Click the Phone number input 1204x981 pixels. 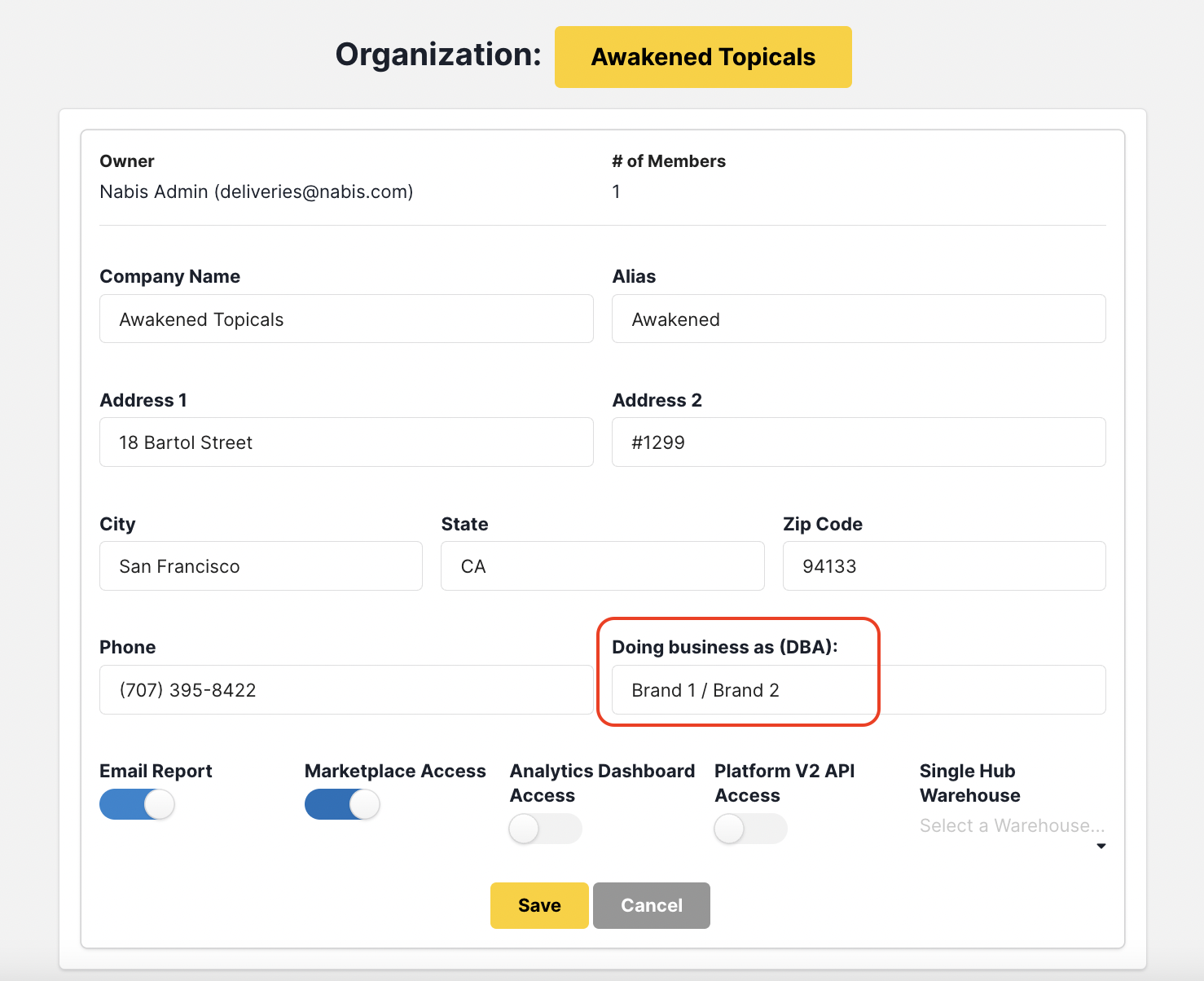[346, 690]
